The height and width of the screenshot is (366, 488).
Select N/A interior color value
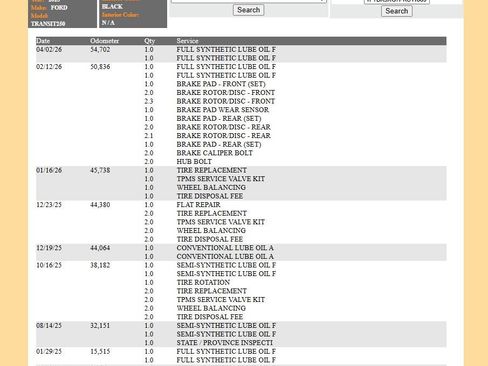point(108,23)
